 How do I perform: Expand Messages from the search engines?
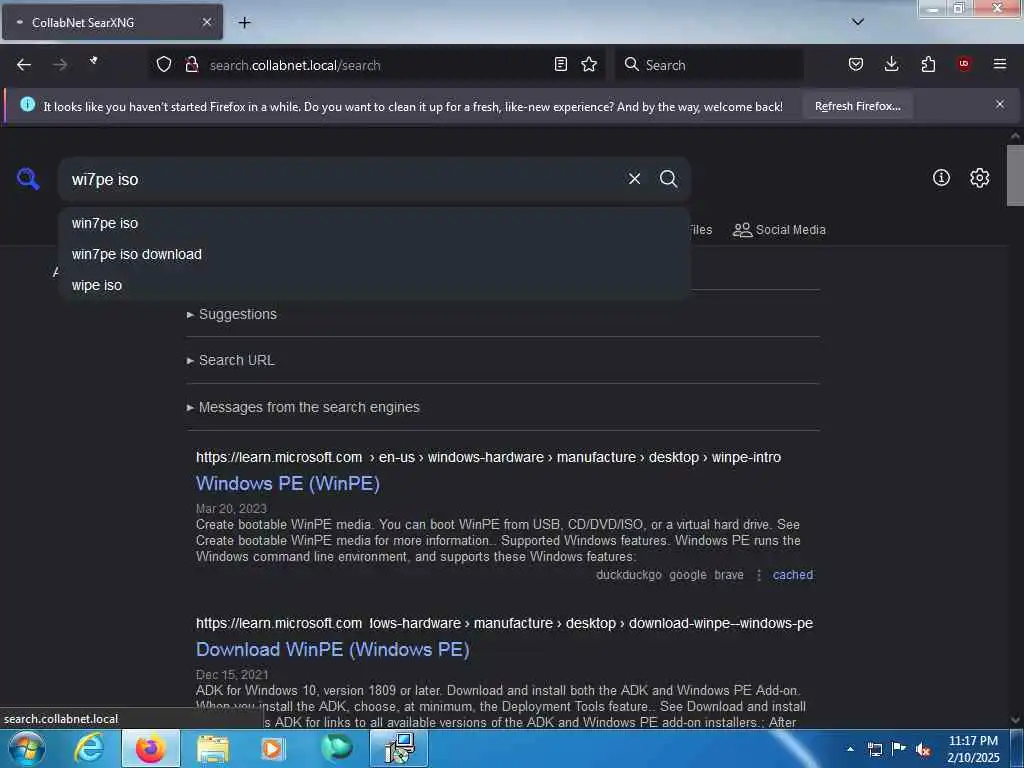(x=303, y=408)
